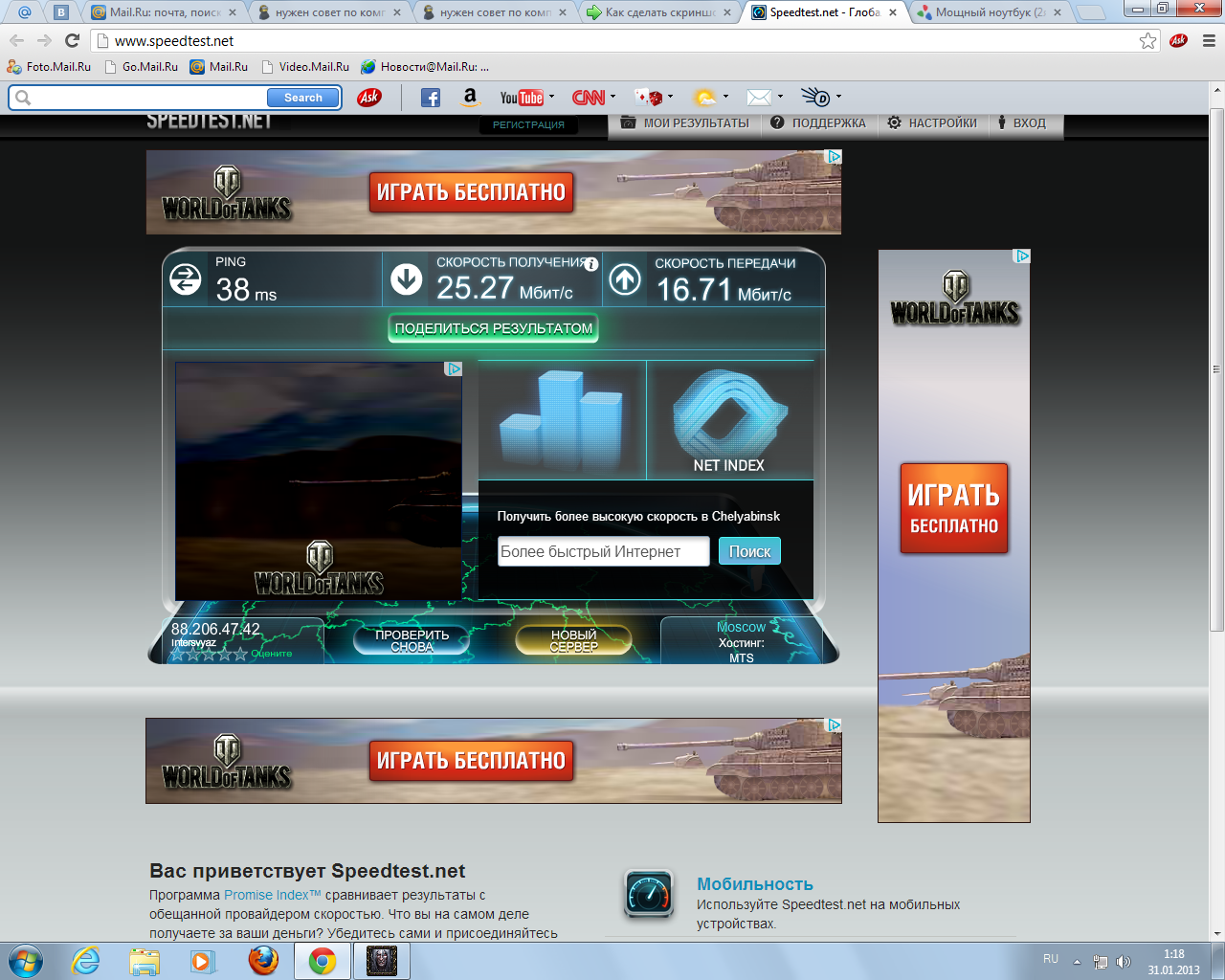This screenshot has height=980, width=1225.
Task: Open the Мобильность link
Action: tap(755, 884)
